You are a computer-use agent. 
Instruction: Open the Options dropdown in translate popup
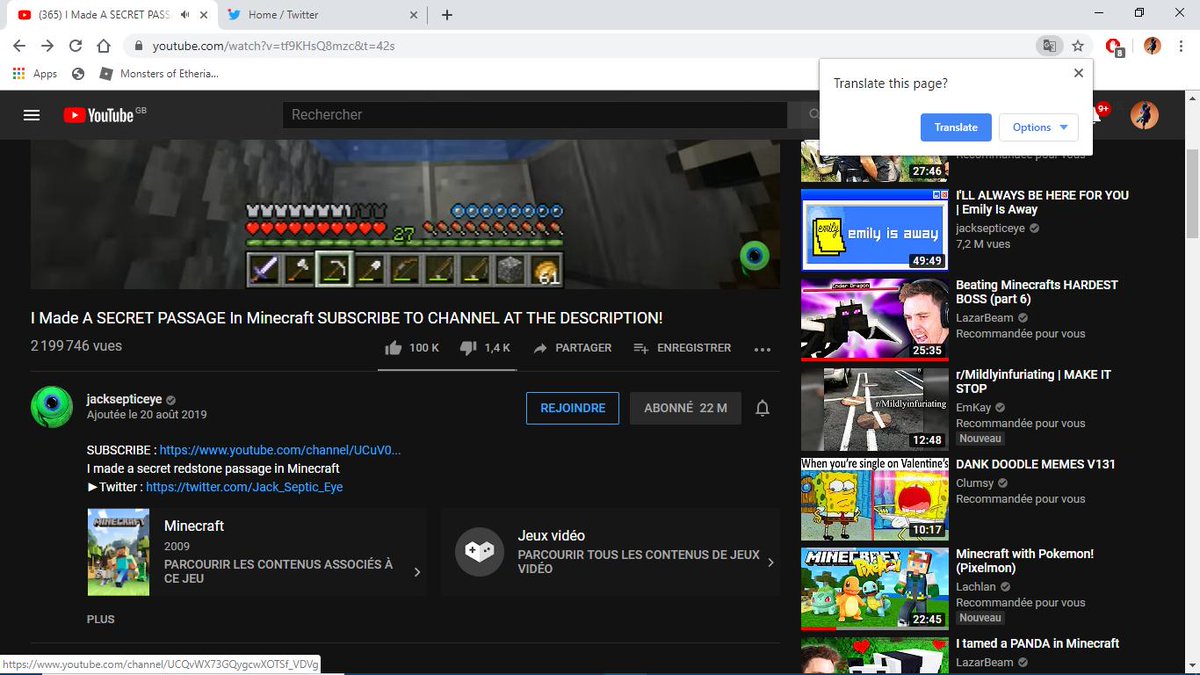(x=1039, y=127)
